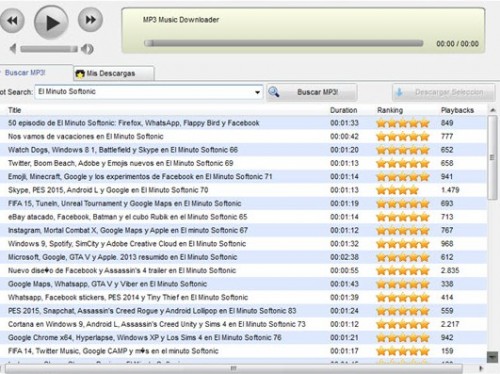This screenshot has width=500, height=374.
Task: Click the 00:00 / 00:00 time display
Action: pos(457,44)
